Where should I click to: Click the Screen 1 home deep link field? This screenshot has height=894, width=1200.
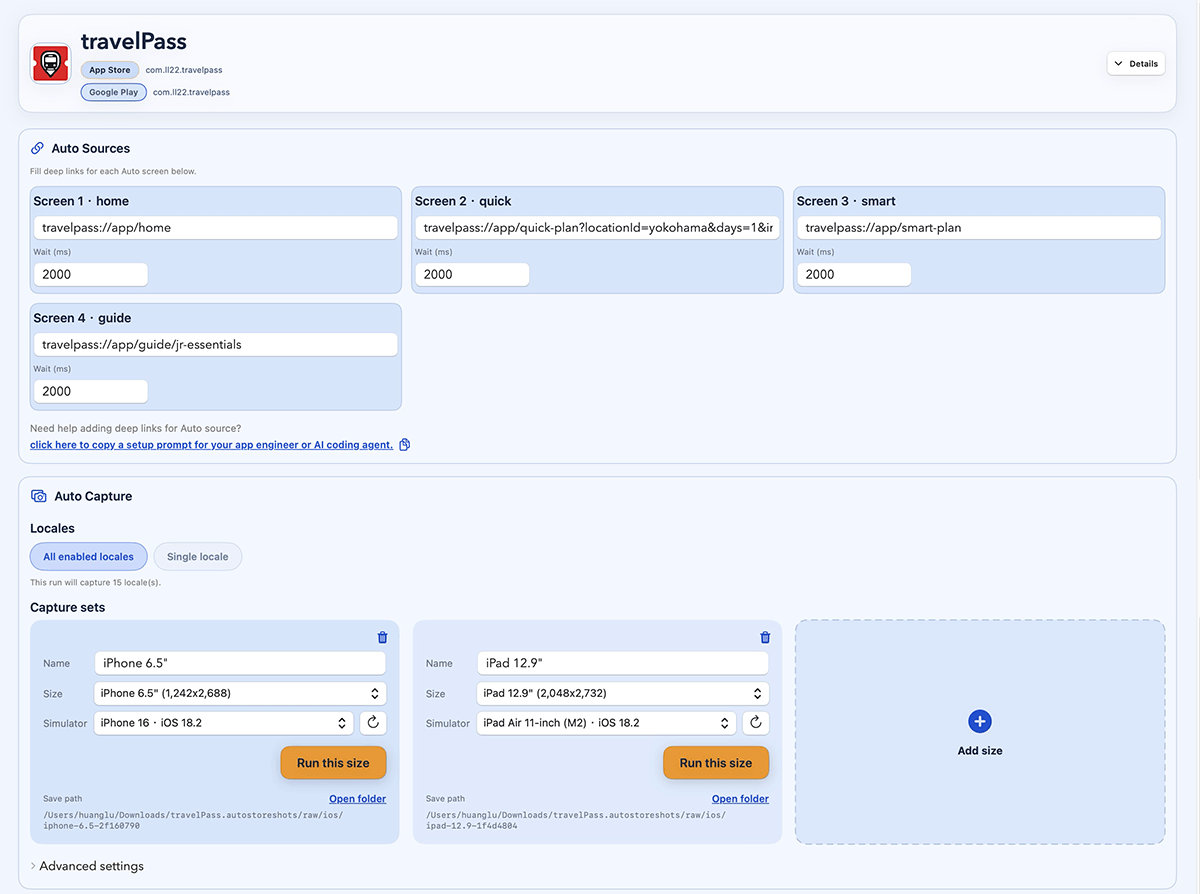point(216,228)
